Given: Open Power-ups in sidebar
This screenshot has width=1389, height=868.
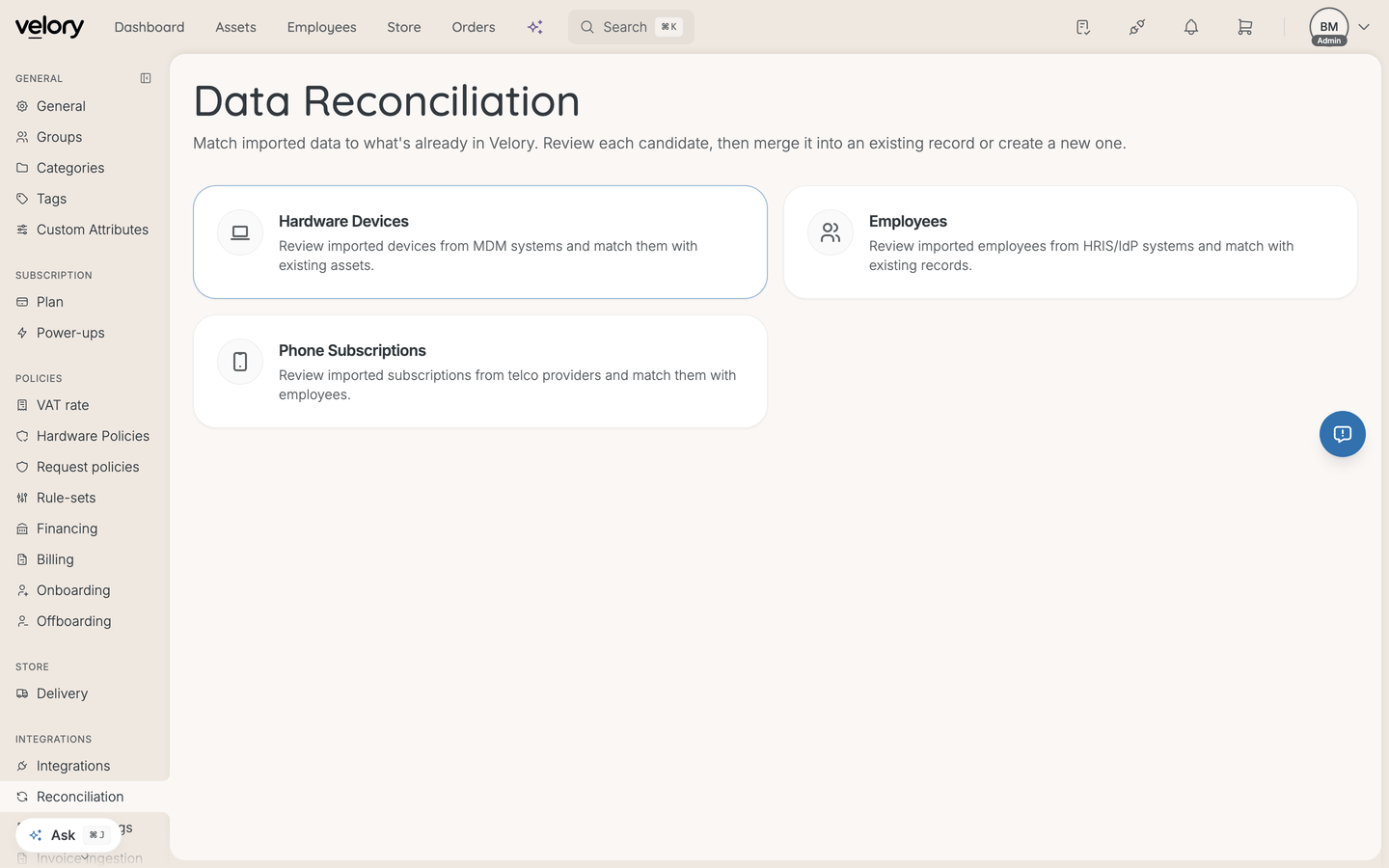Looking at the screenshot, I should 85,333.
